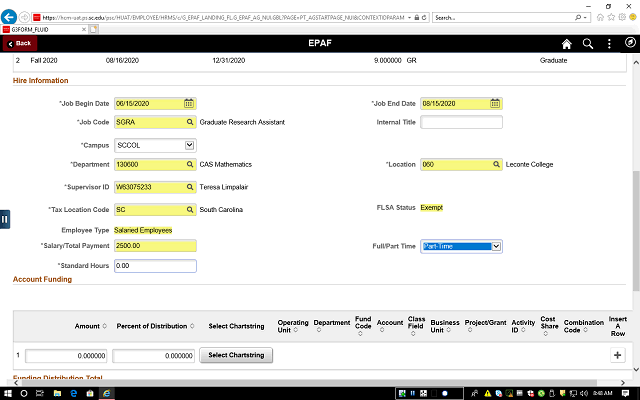Image resolution: width=640 pixels, height=400 pixels.
Task: Open browser Favorites star icon
Action: (611, 17)
